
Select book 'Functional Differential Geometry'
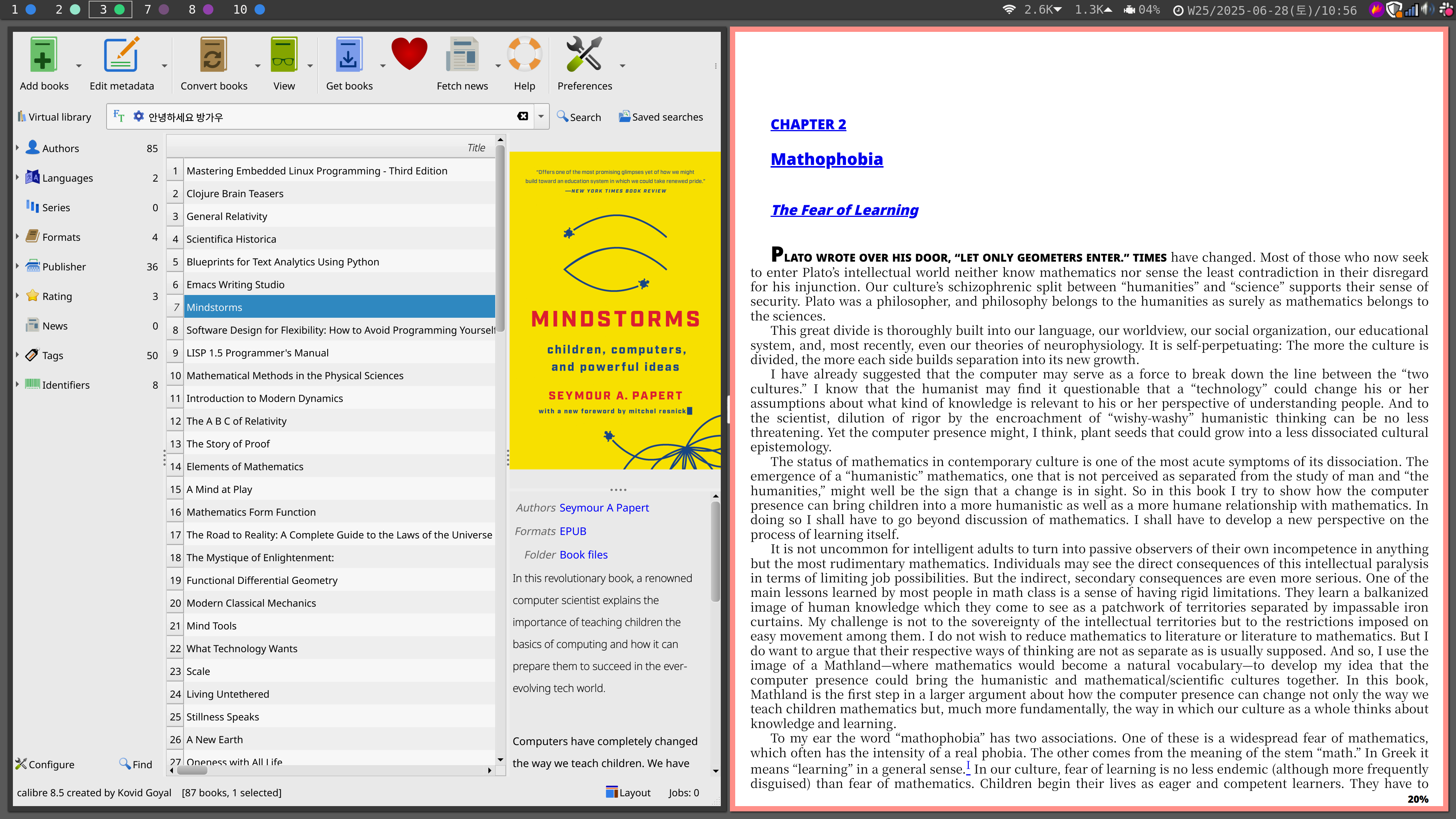[x=339, y=580]
